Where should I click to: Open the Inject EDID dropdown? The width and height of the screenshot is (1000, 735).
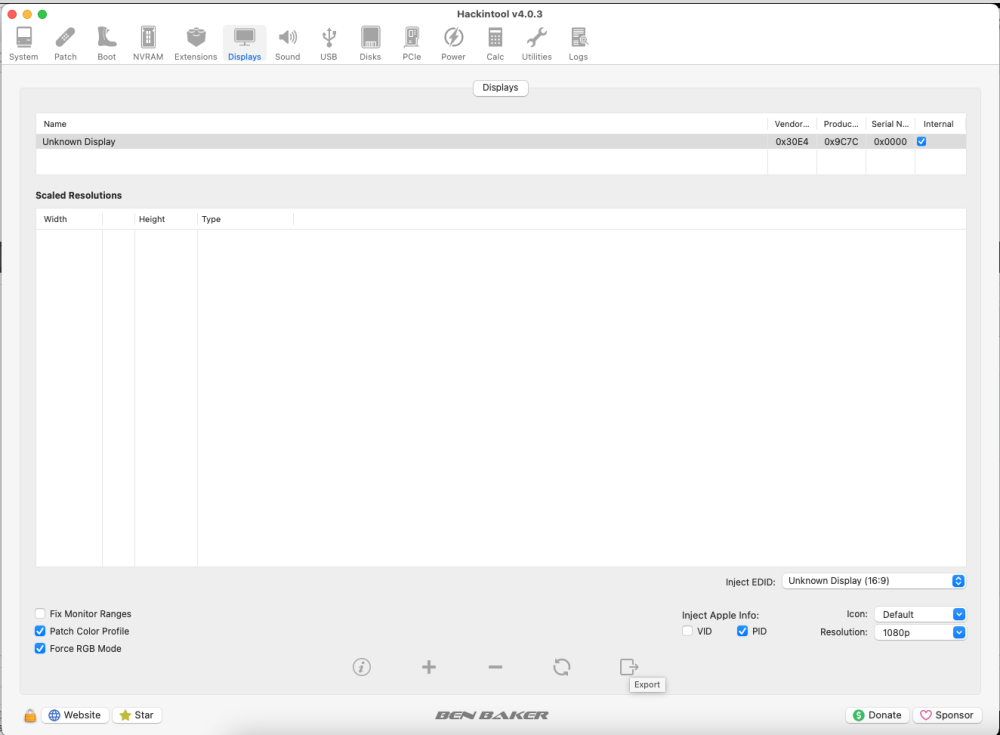point(874,581)
